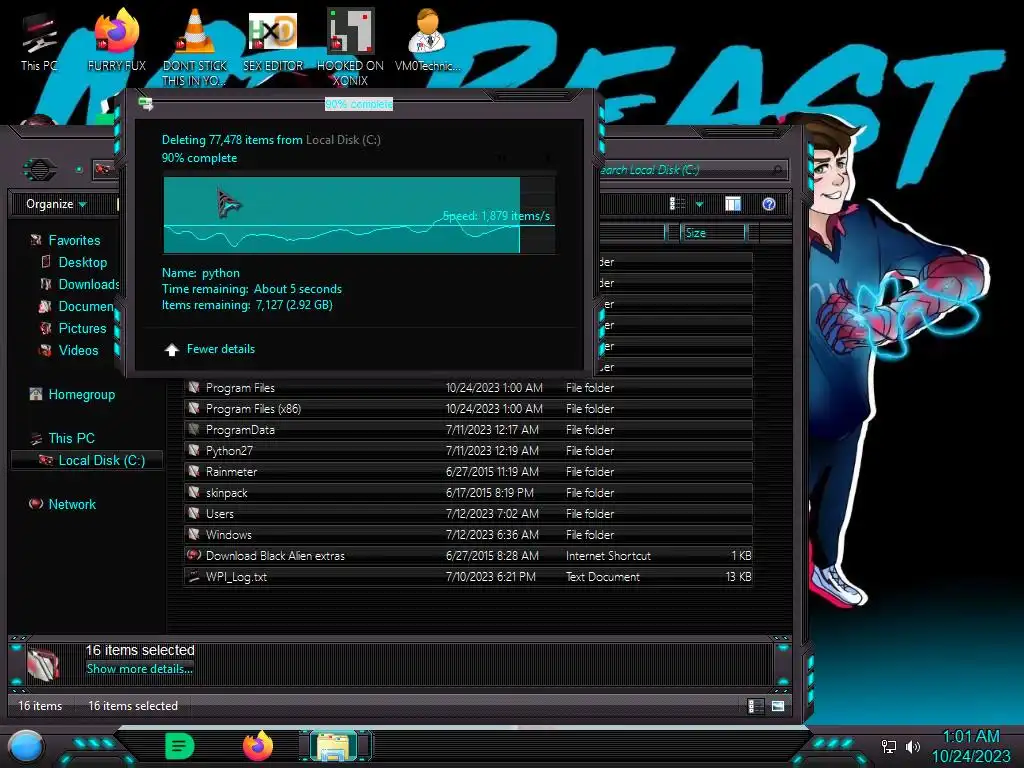Select the Program Files (x86) folder row

pyautogui.click(x=468, y=409)
